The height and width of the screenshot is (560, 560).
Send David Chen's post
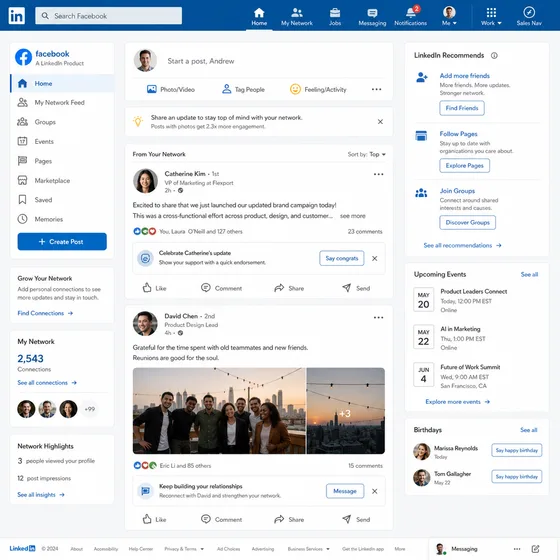356,519
